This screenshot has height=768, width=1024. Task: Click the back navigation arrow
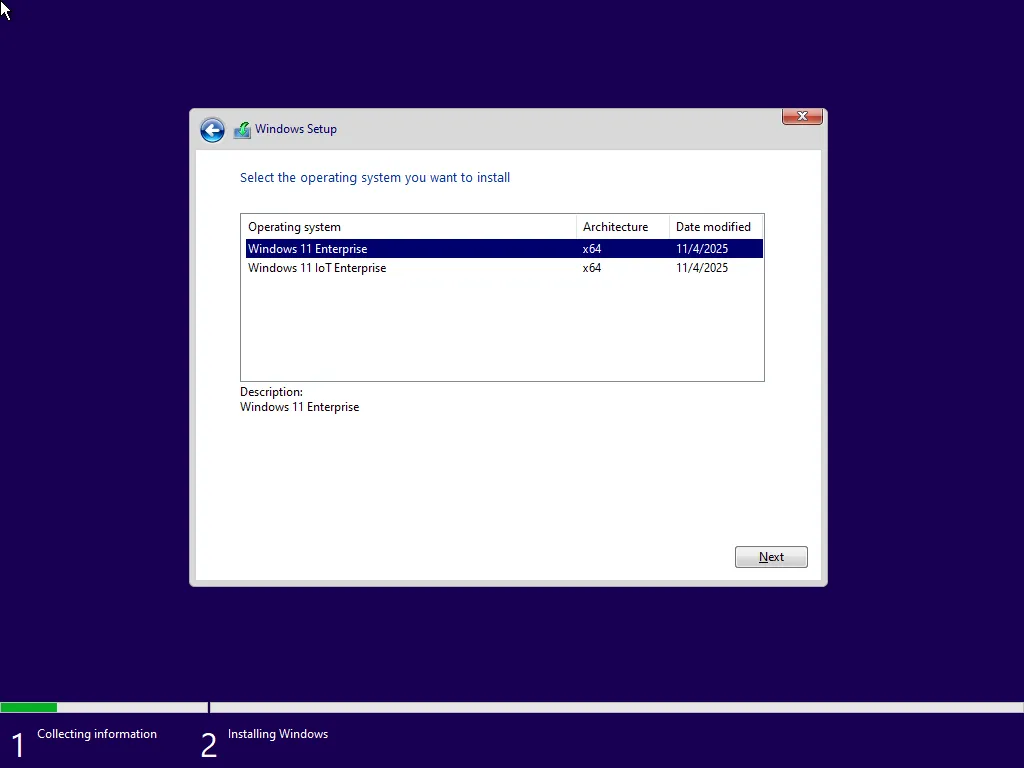click(x=212, y=130)
